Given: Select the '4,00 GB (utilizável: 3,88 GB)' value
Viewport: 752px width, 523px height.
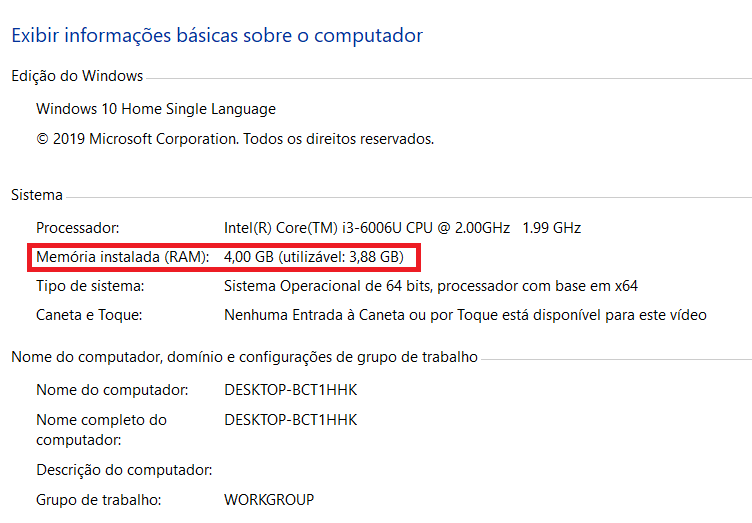Looking at the screenshot, I should point(314,257).
